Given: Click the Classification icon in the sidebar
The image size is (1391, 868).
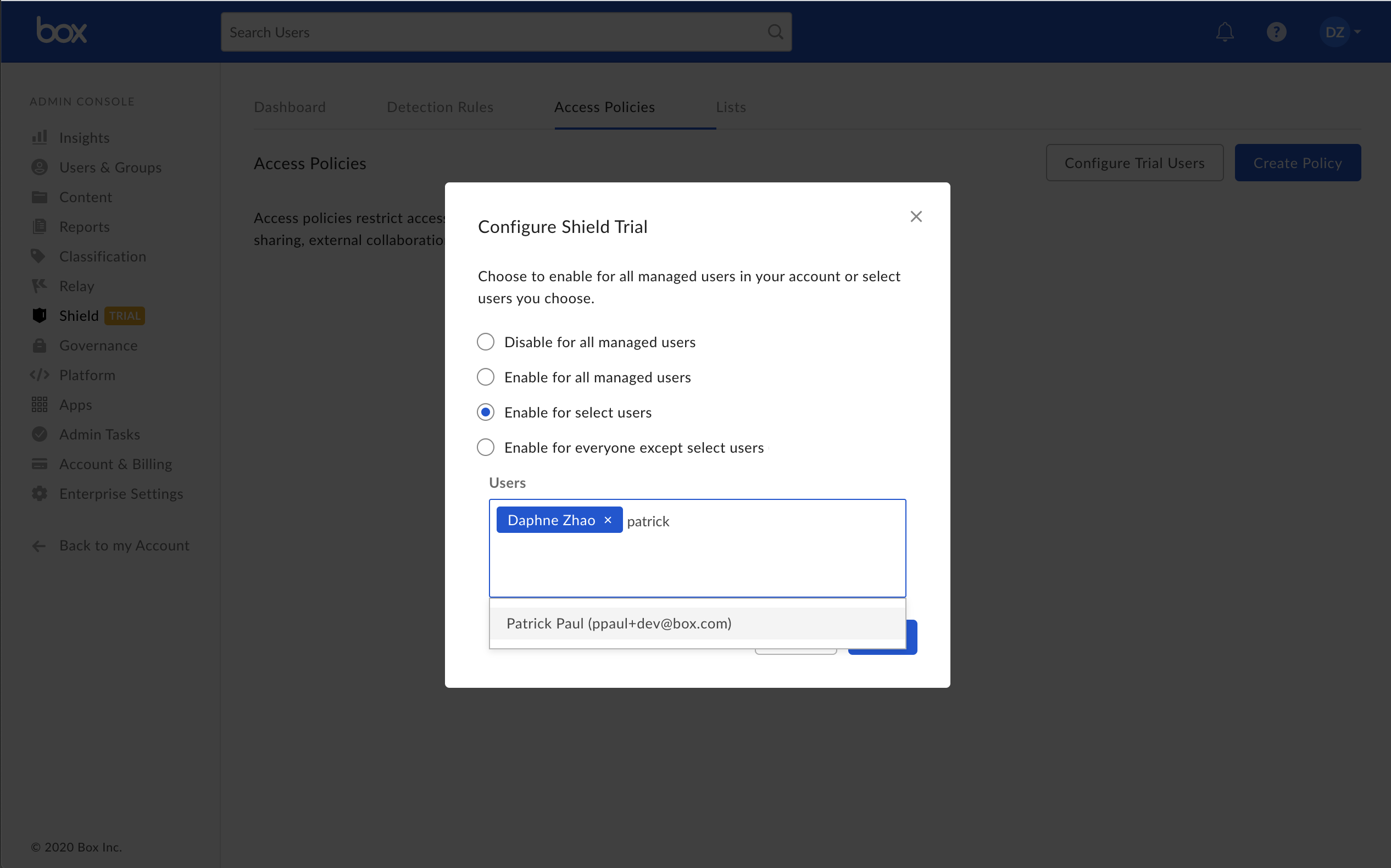Looking at the screenshot, I should click(x=39, y=256).
